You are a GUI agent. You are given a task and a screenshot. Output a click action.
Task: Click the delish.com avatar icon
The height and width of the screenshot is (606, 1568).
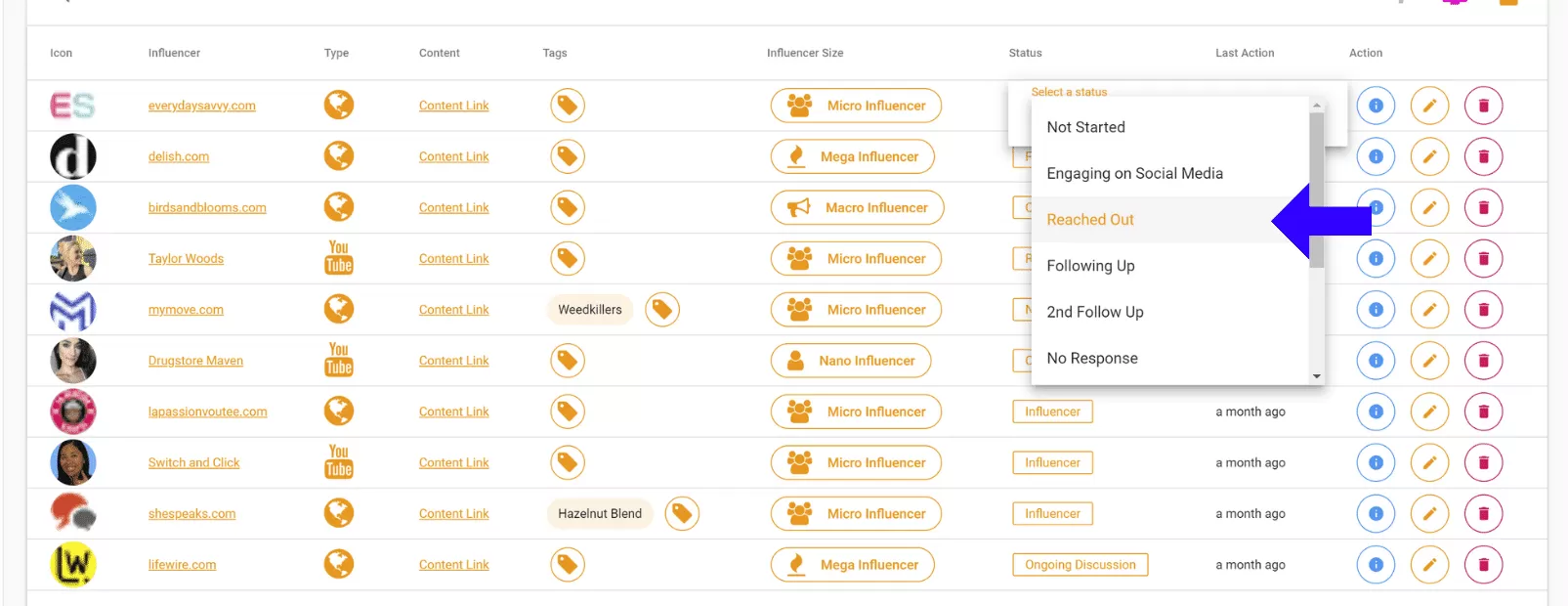coord(73,156)
